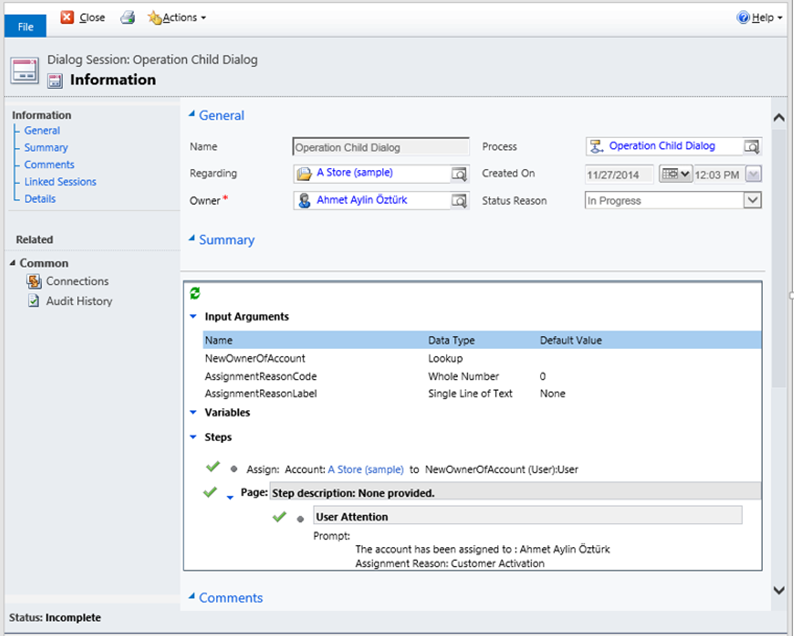Click the green checkmark beside Assign step
The image size is (794, 636).
click(213, 466)
